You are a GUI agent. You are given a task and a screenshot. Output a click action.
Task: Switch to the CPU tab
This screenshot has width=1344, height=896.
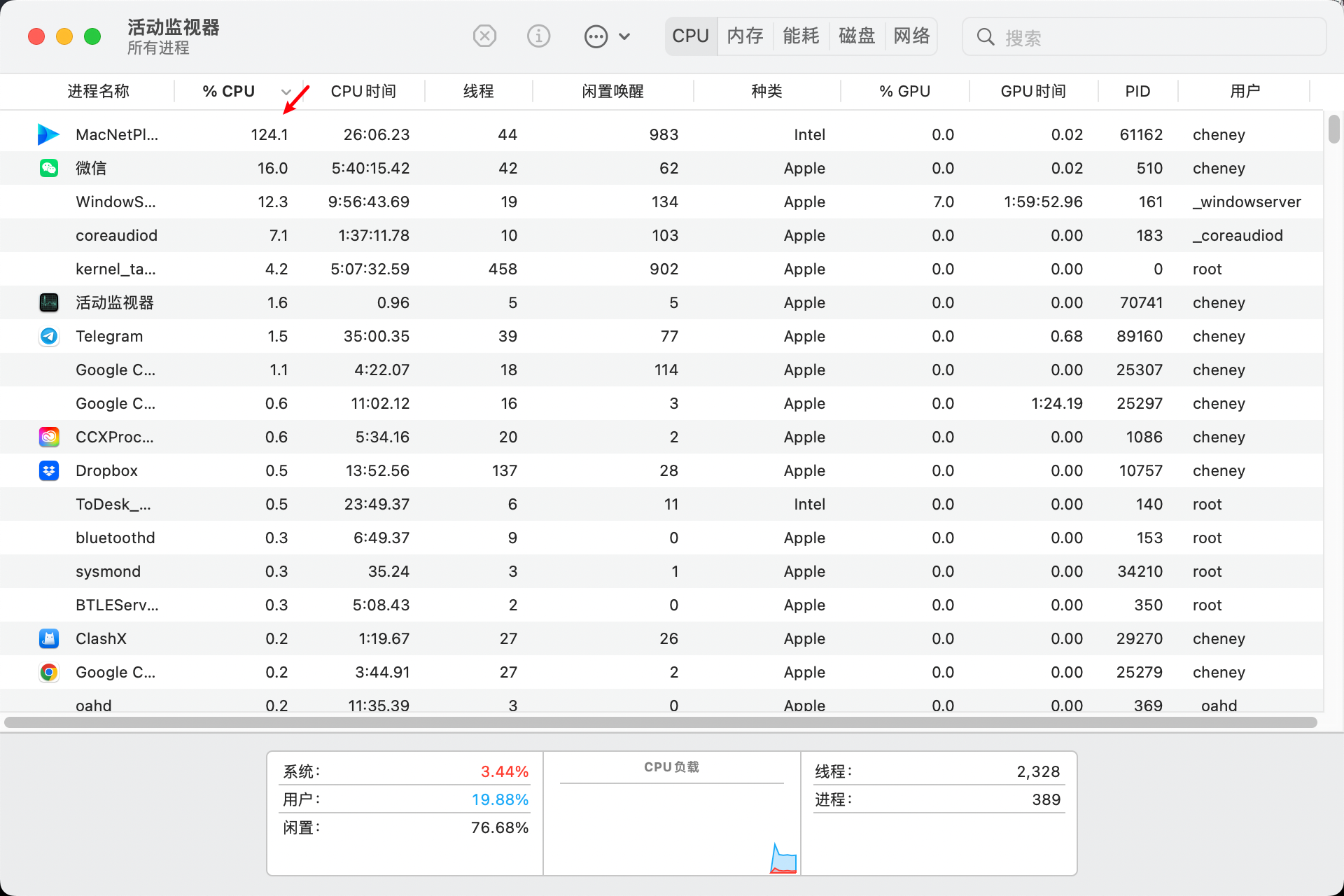tap(691, 36)
